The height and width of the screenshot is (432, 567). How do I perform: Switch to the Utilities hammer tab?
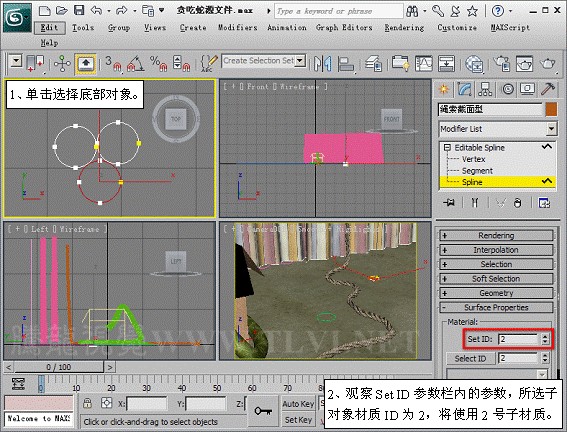click(548, 89)
